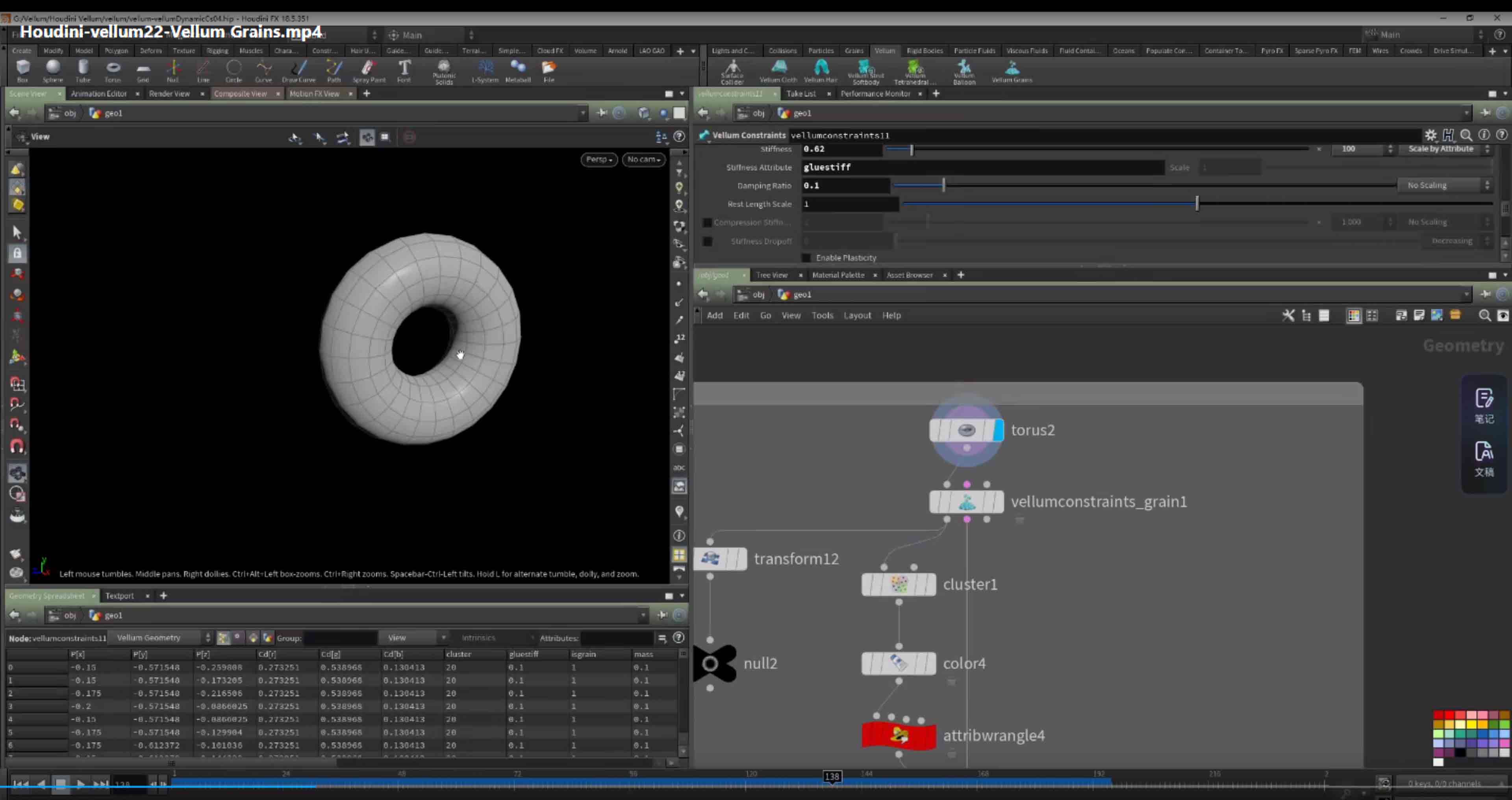Click the frame 138 timeline marker
Viewport: 1512px width, 800px height.
832,776
